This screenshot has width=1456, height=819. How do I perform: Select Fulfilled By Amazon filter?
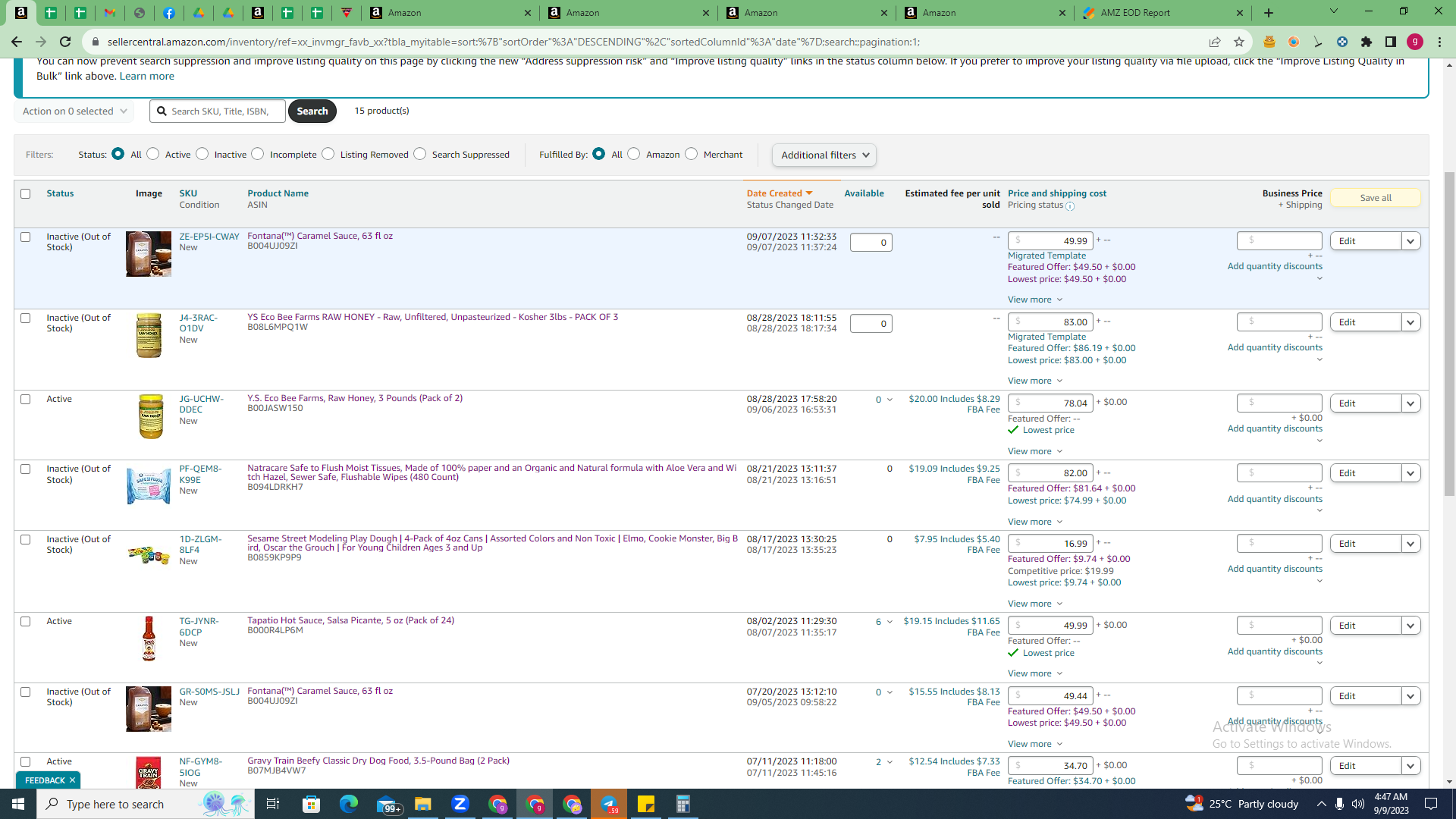click(x=634, y=154)
